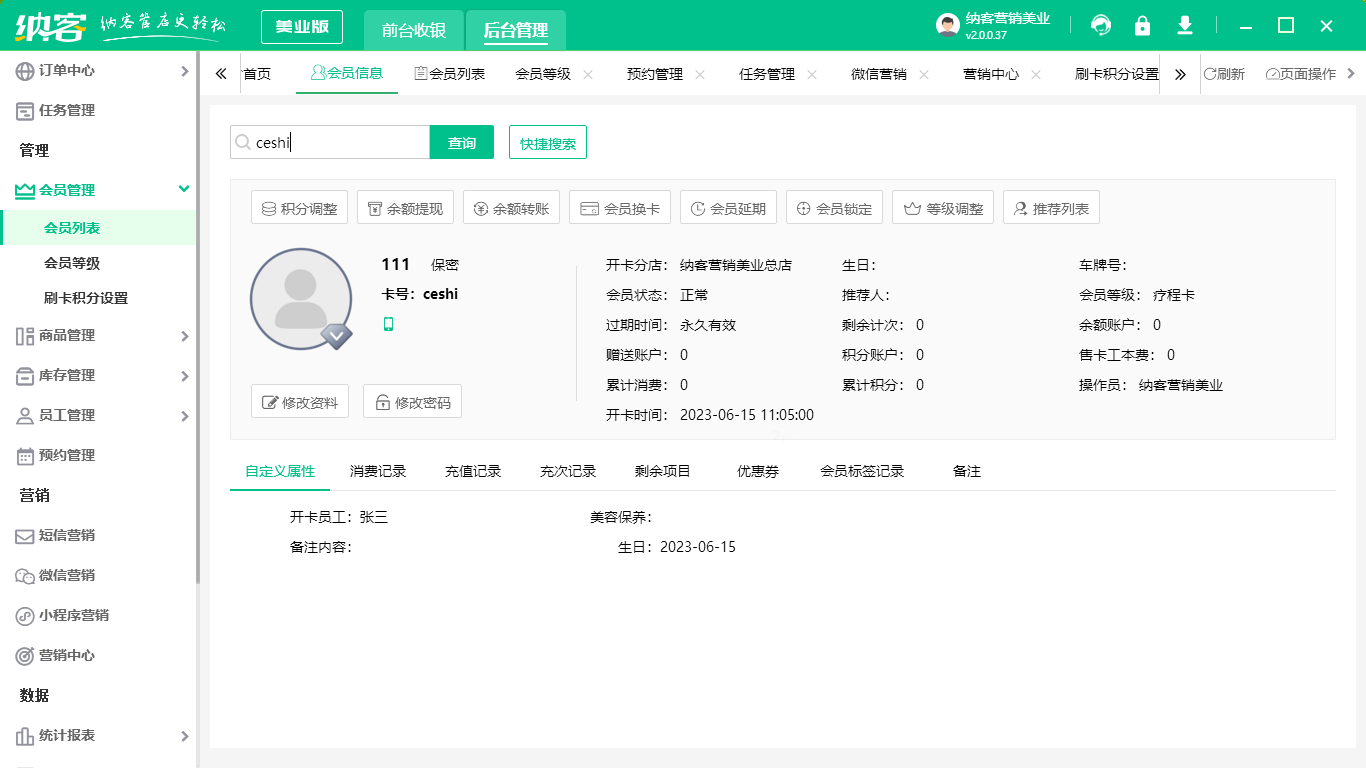The width and height of the screenshot is (1366, 768).
Task: Switch to the 消费记录 tab
Action: click(x=377, y=470)
